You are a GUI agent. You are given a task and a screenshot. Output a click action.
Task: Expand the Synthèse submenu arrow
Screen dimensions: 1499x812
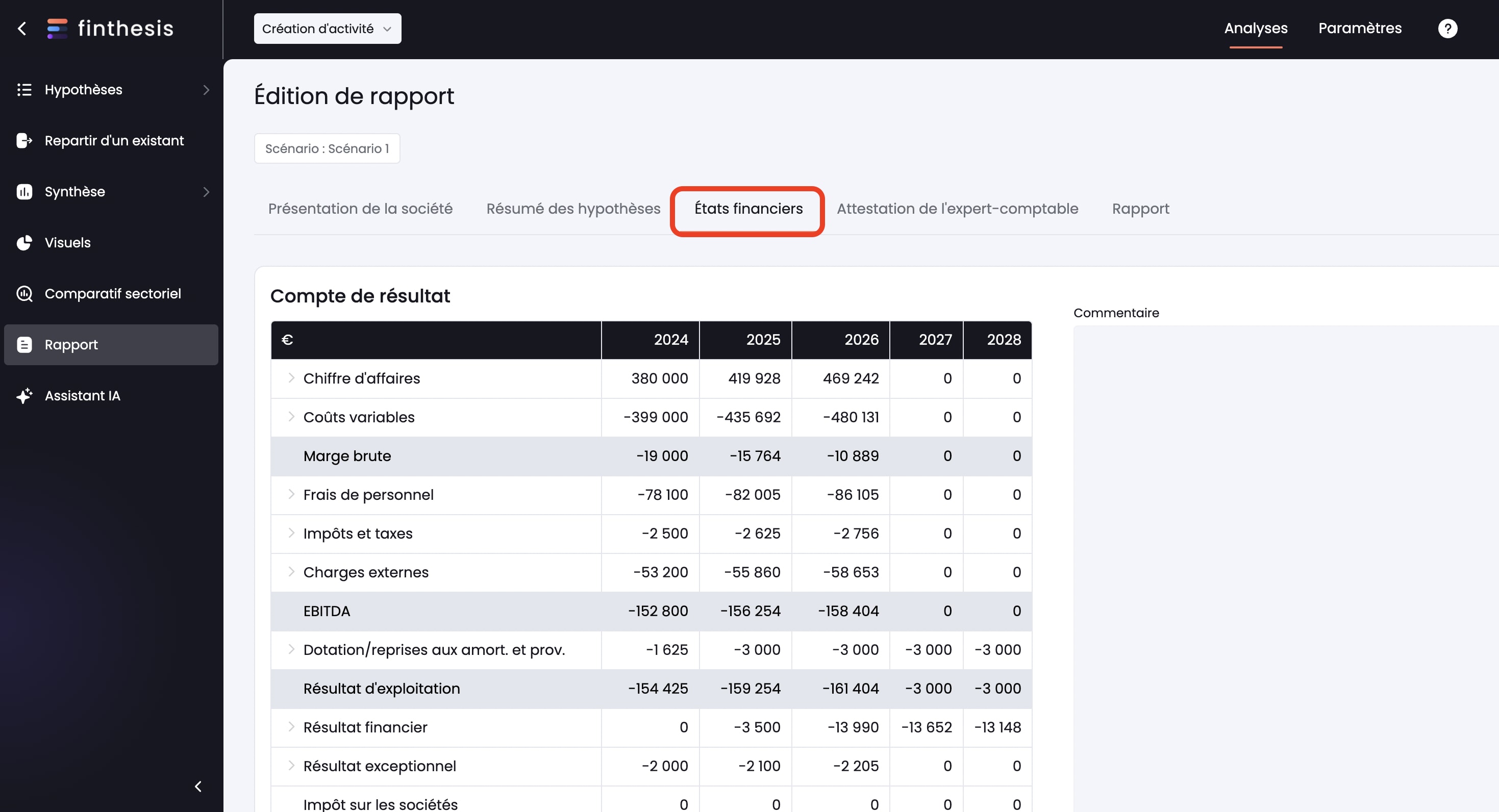(206, 192)
